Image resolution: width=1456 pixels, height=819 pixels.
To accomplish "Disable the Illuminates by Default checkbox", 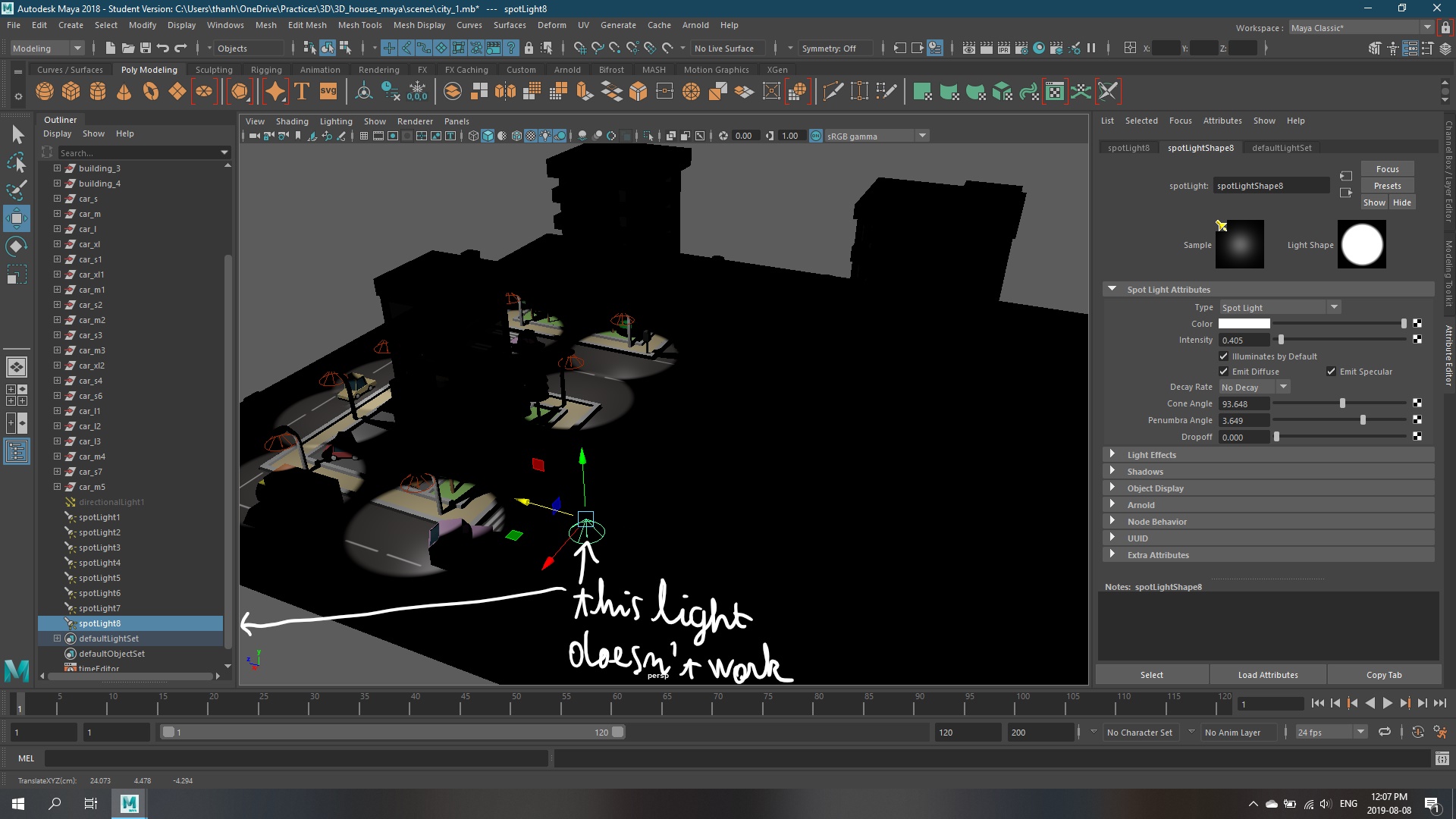I will (x=1224, y=356).
